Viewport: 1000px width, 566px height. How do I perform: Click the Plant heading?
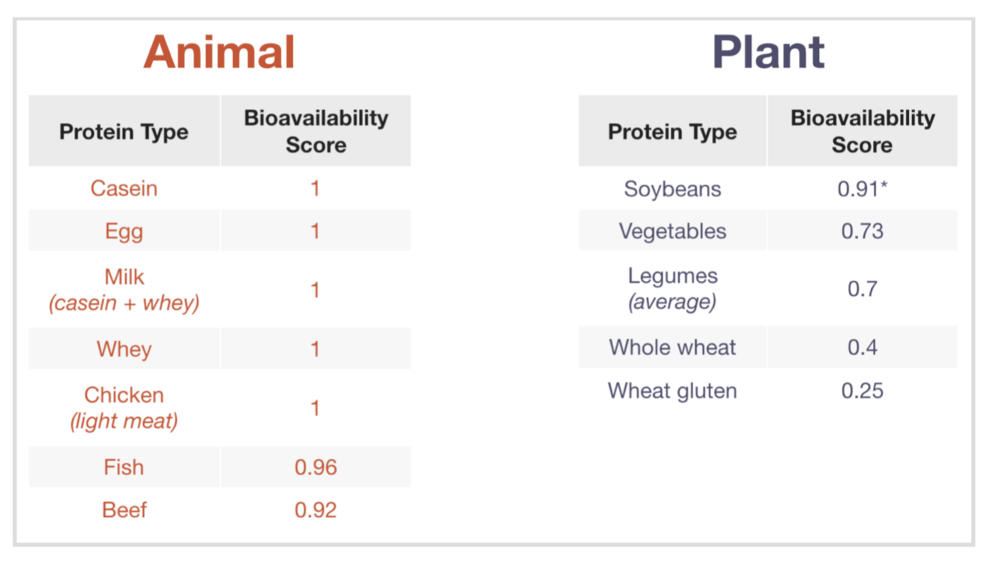tap(768, 52)
